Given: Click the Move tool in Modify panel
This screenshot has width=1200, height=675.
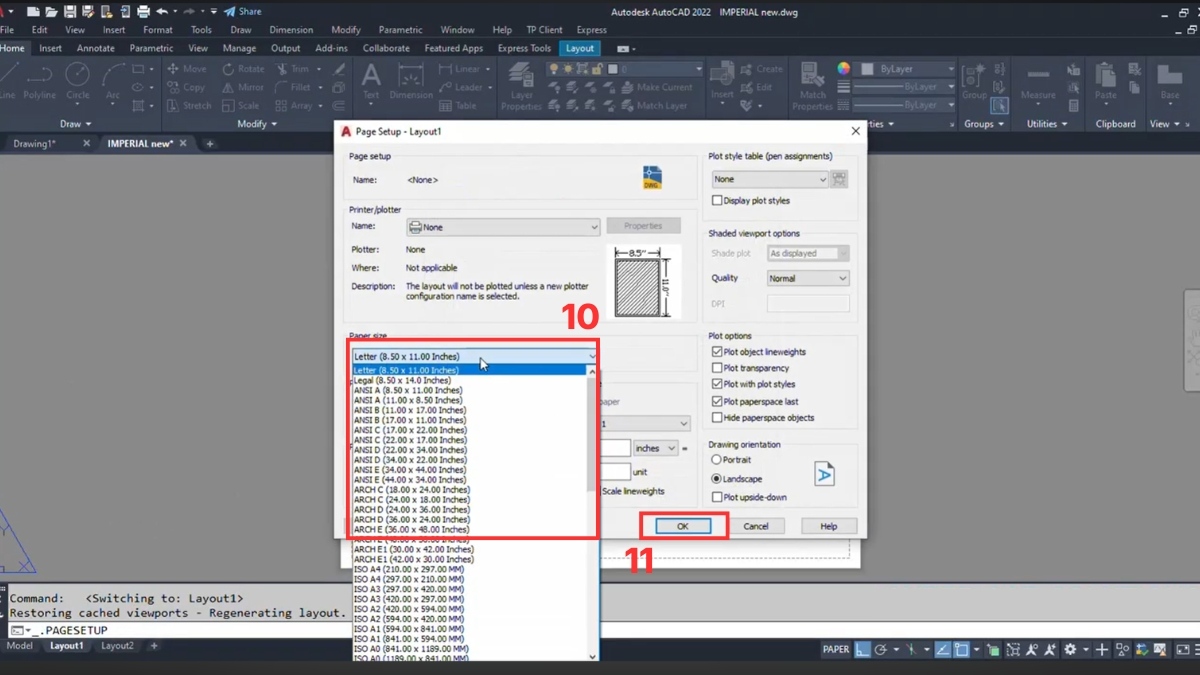Looking at the screenshot, I should coord(186,69).
